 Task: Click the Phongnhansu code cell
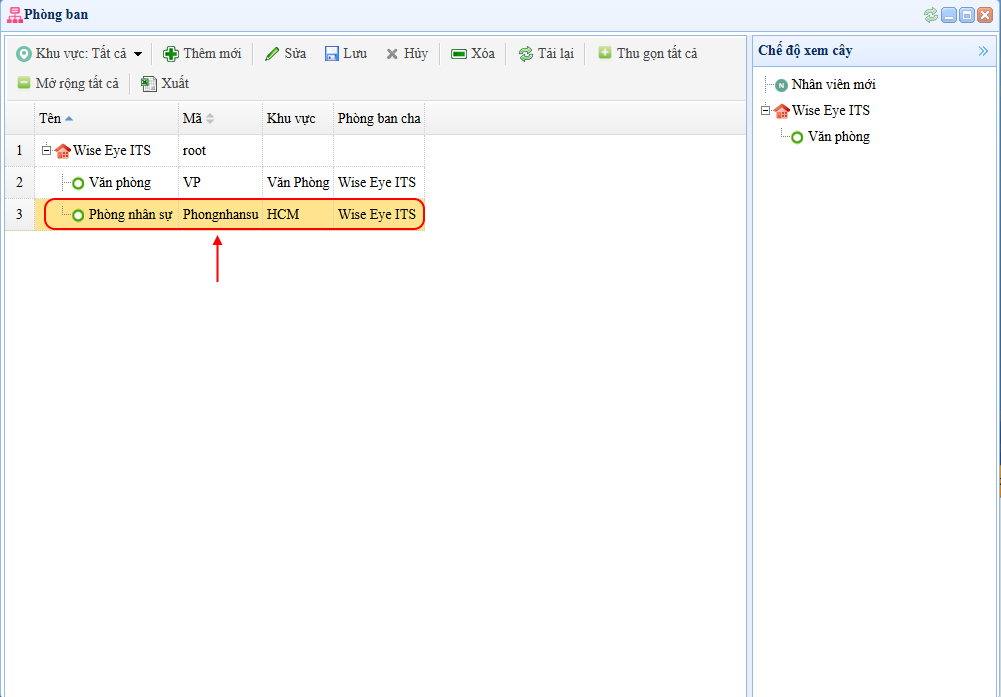click(x=220, y=215)
